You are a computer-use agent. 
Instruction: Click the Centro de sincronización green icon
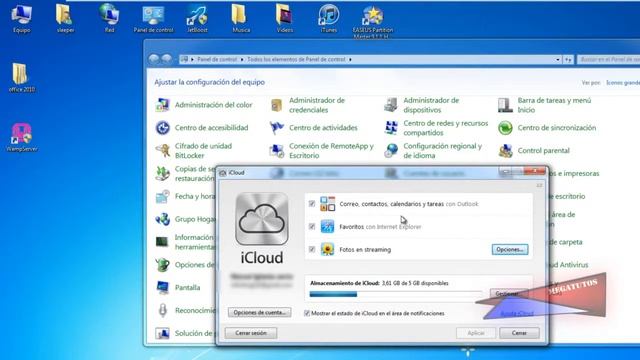point(505,128)
